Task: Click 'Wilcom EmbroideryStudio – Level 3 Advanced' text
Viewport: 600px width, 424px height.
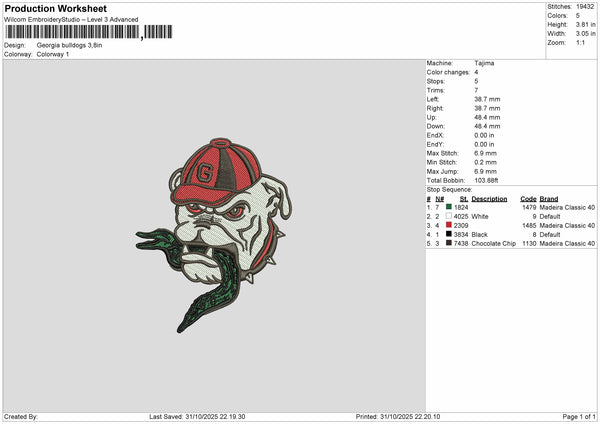Action: 71,20
